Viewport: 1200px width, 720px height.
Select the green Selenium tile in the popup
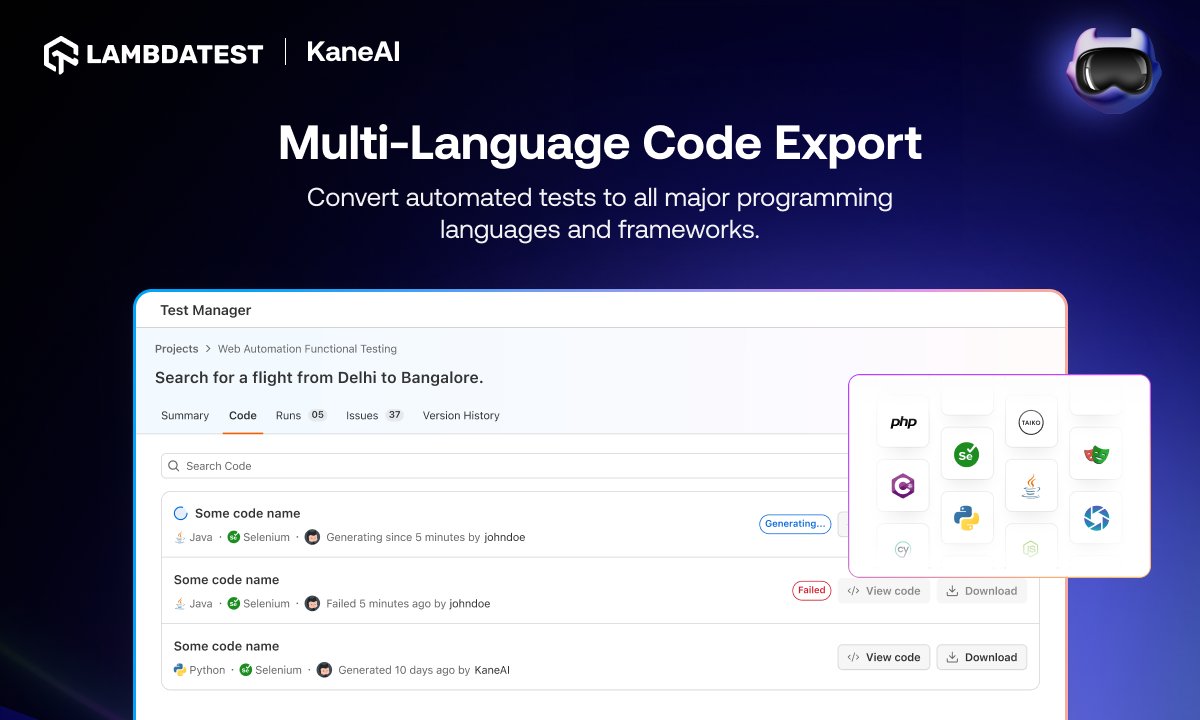point(967,454)
